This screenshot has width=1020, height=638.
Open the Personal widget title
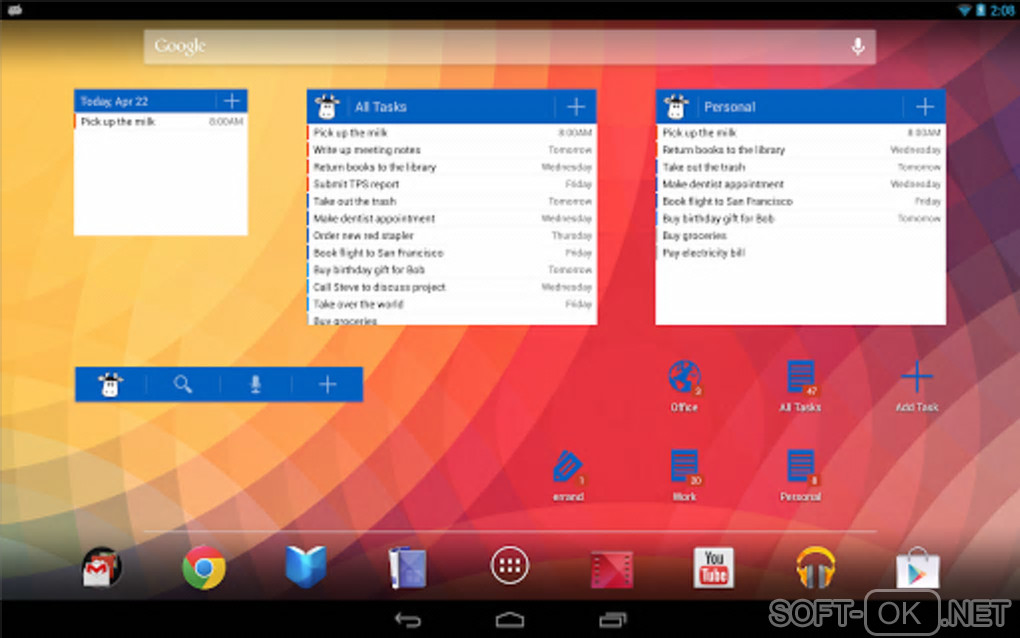click(730, 107)
